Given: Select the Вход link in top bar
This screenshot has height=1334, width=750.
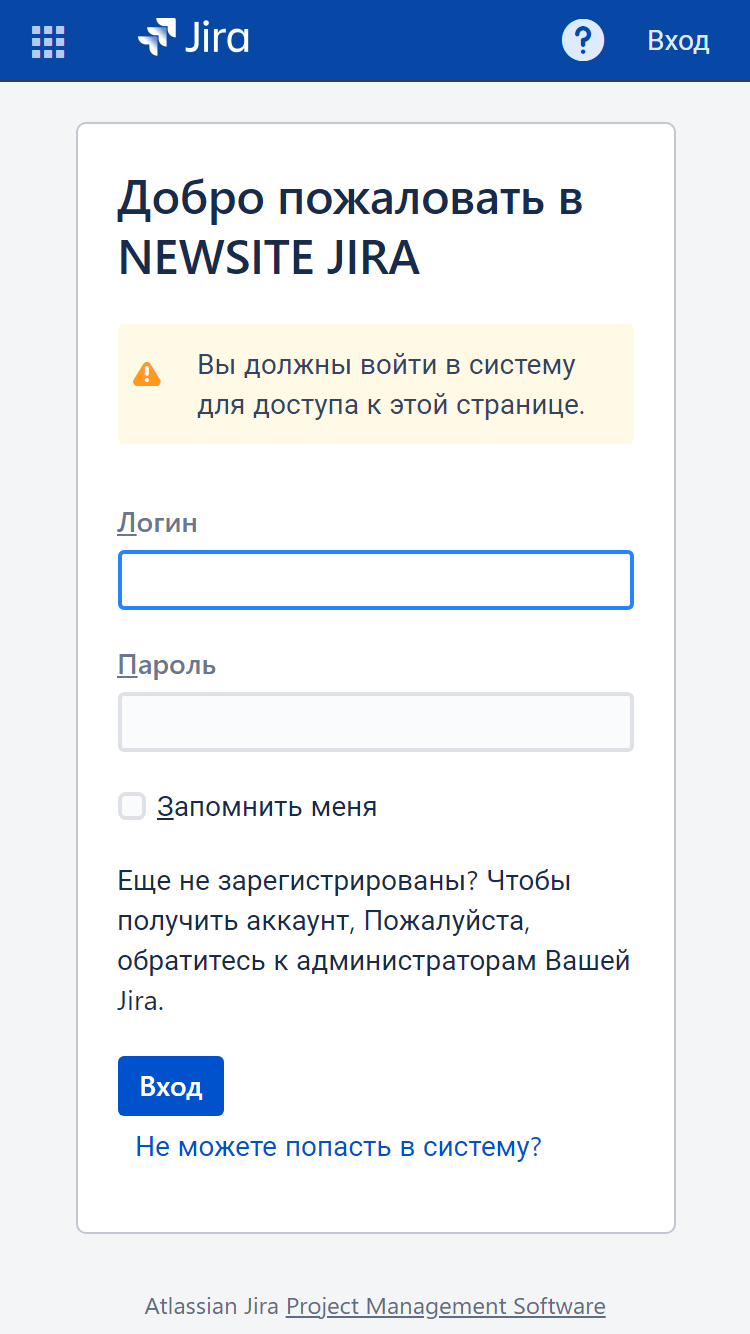Looking at the screenshot, I should tap(678, 41).
